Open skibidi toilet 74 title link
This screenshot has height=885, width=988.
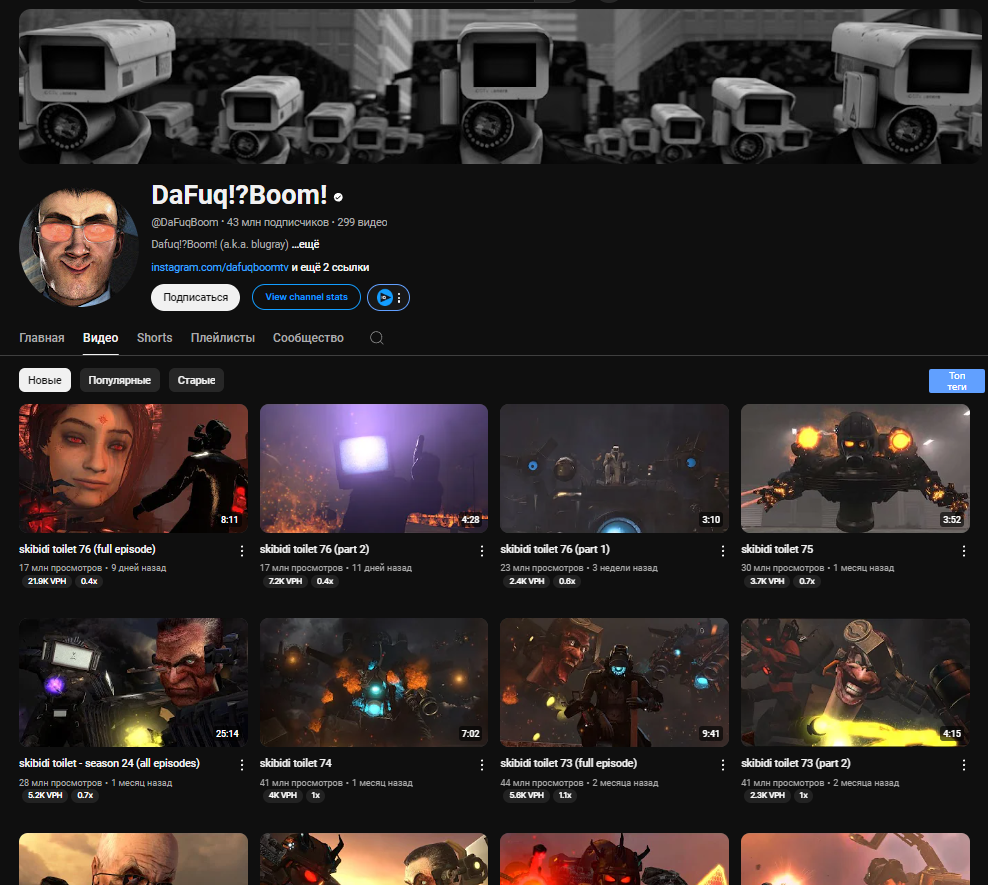tap(296, 763)
